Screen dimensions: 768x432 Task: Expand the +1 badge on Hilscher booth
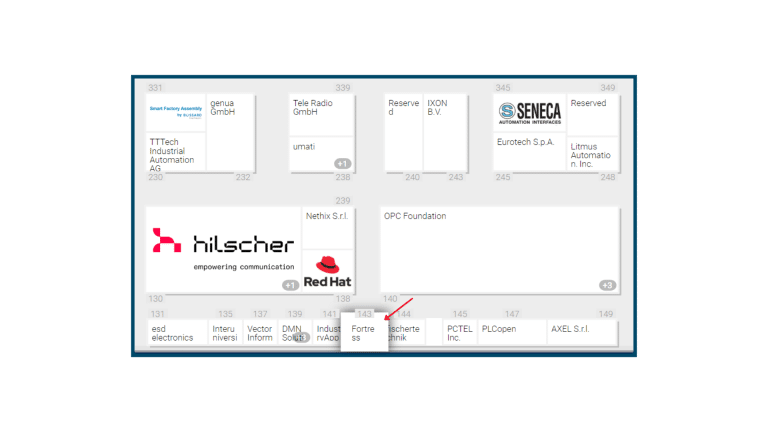click(x=290, y=285)
